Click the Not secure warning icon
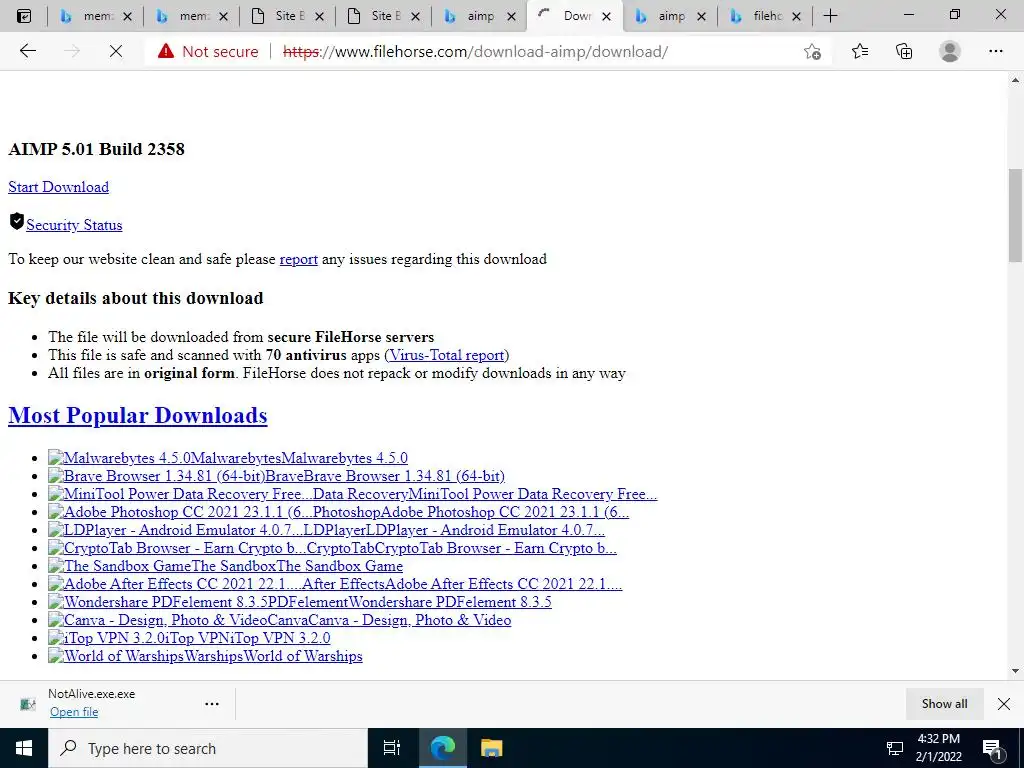 166,51
